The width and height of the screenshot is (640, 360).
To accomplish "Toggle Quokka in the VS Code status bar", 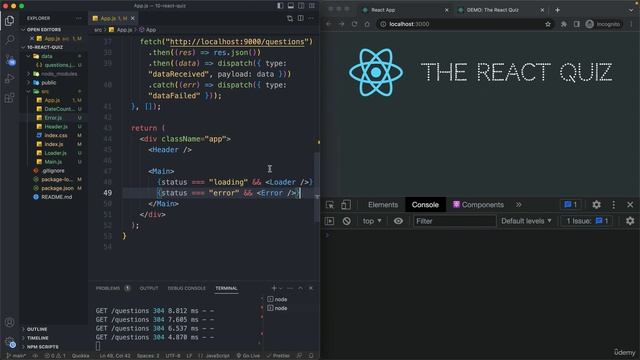I will (80, 356).
